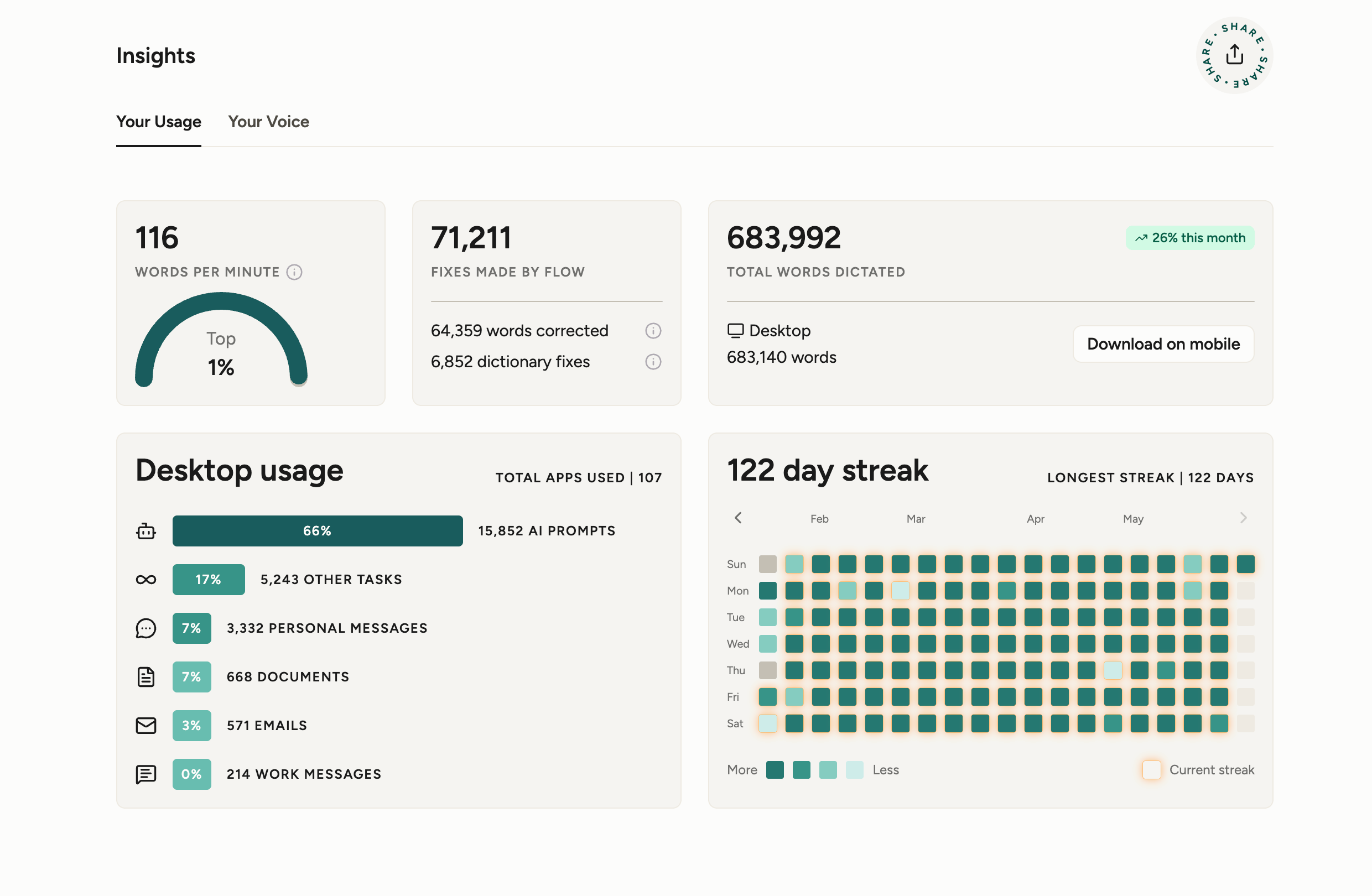The image size is (1372, 896).
Task: Click the circular Share icon
Action: 1234,55
